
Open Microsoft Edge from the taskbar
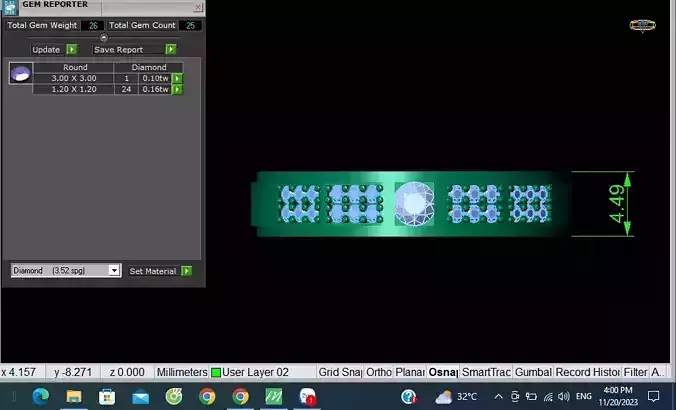click(41, 396)
